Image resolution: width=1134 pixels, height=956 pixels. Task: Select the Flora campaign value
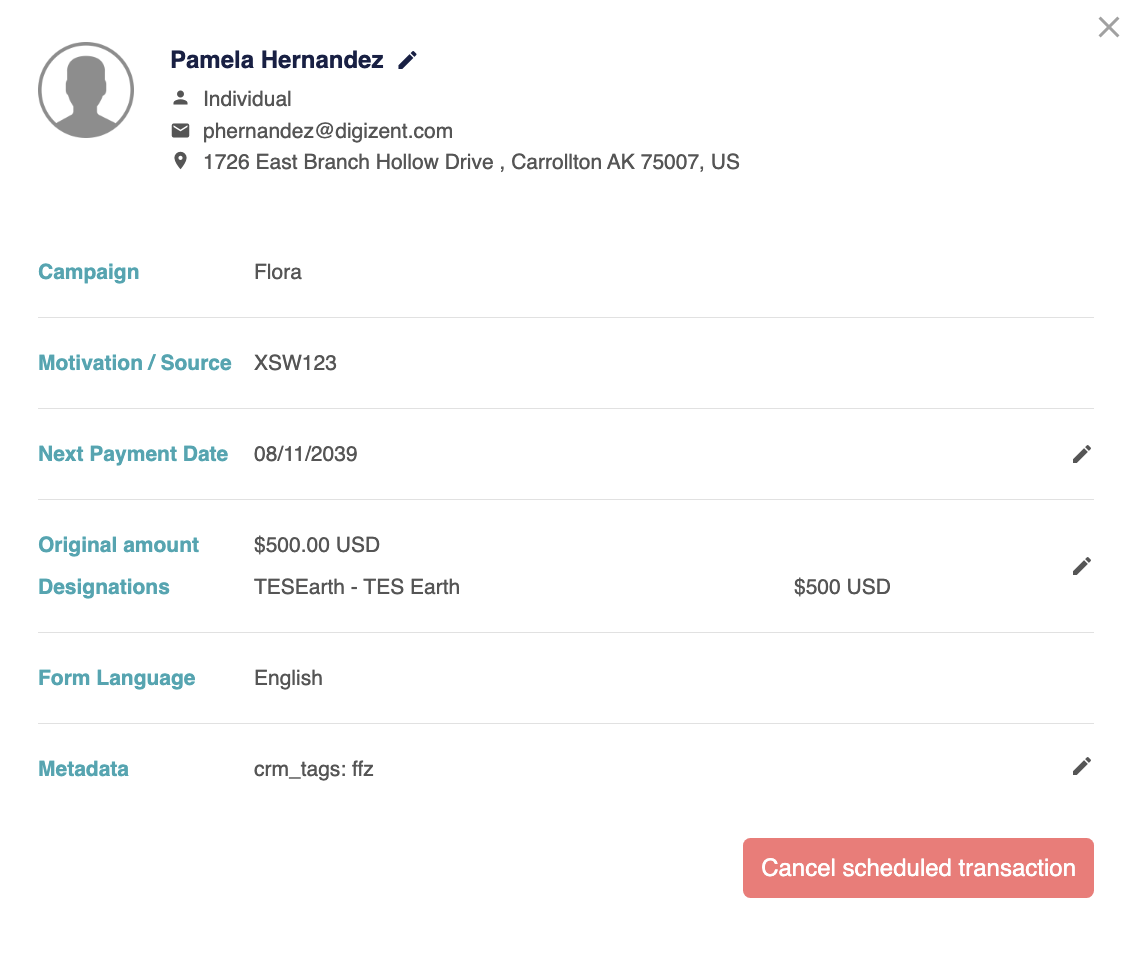(x=278, y=272)
